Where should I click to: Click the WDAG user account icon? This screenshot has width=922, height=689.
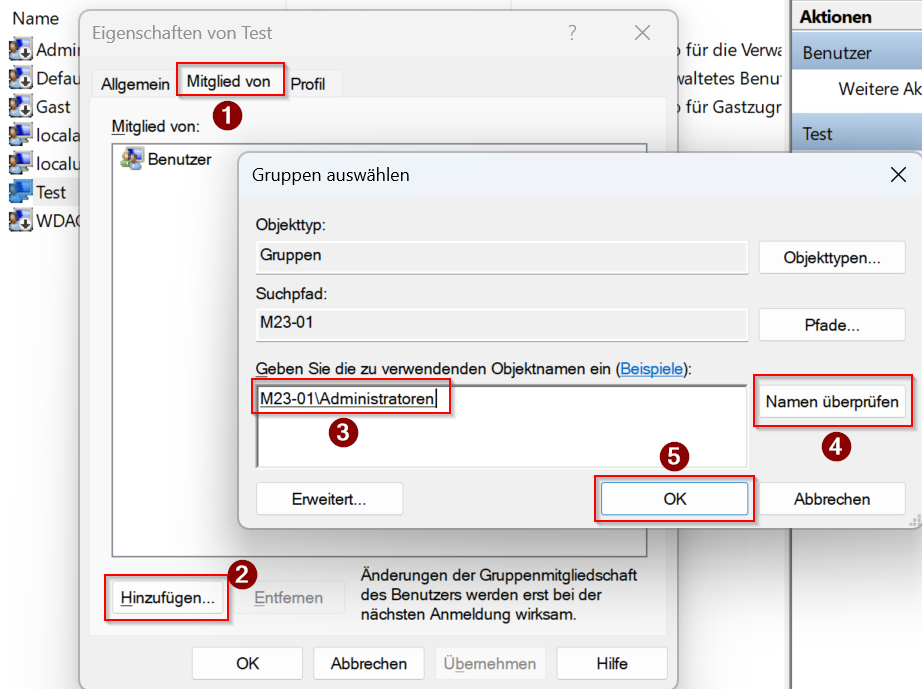(20, 221)
